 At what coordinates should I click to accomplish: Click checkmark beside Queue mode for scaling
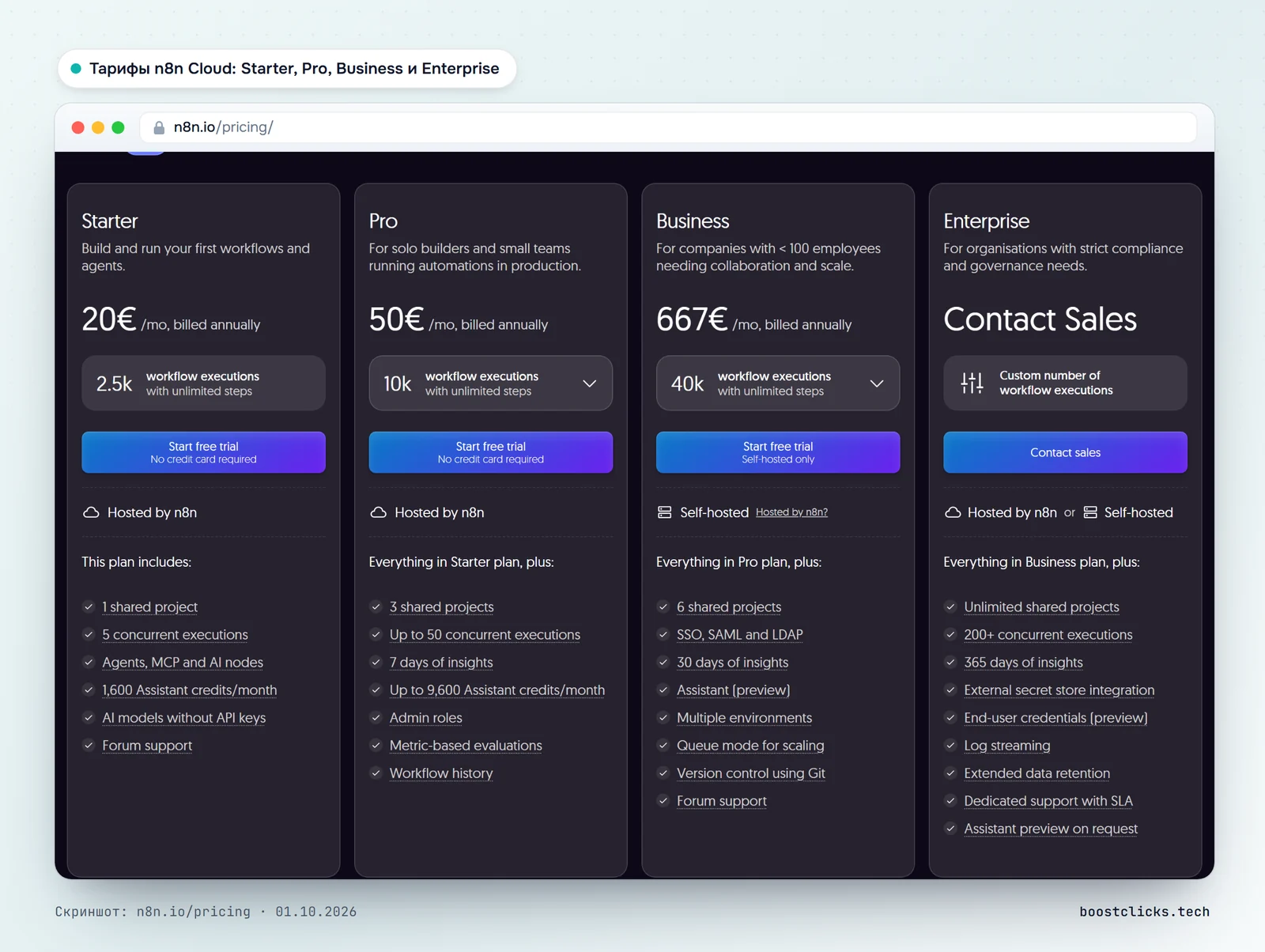coord(663,745)
